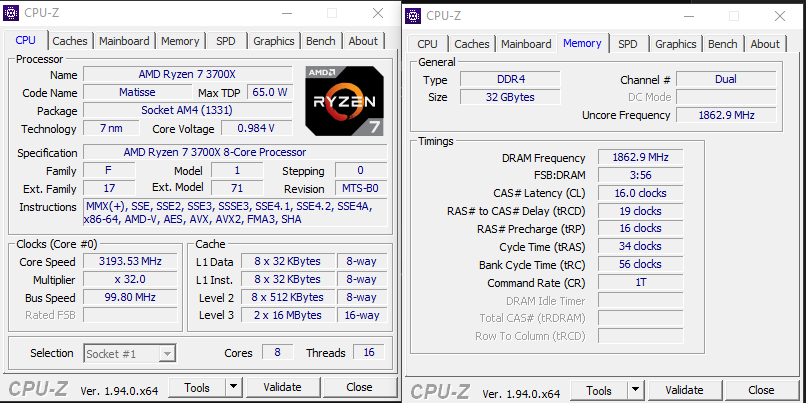Click the Threads value 16
806x403 pixels.
(x=369, y=353)
